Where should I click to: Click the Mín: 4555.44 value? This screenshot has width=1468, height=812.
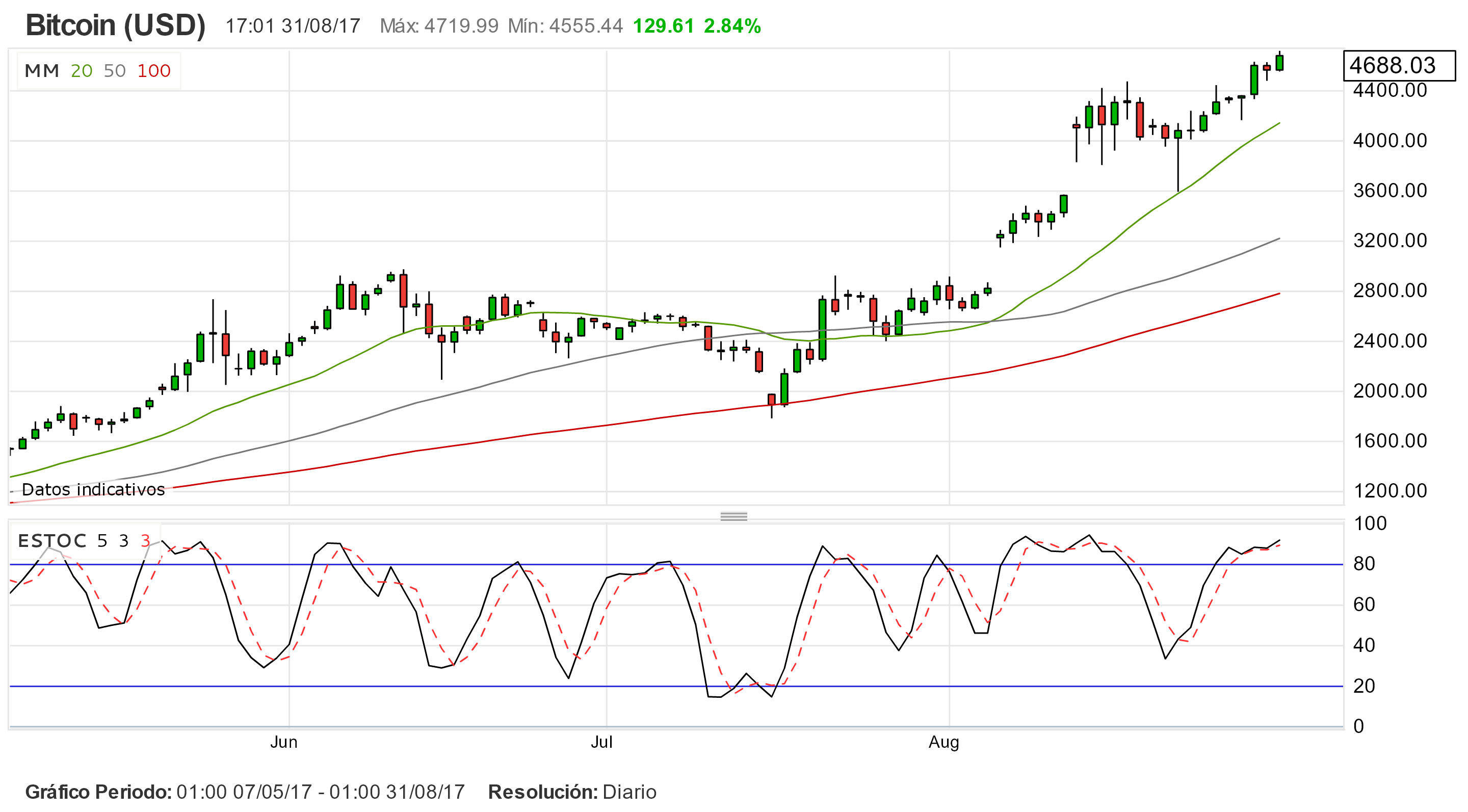(565, 26)
